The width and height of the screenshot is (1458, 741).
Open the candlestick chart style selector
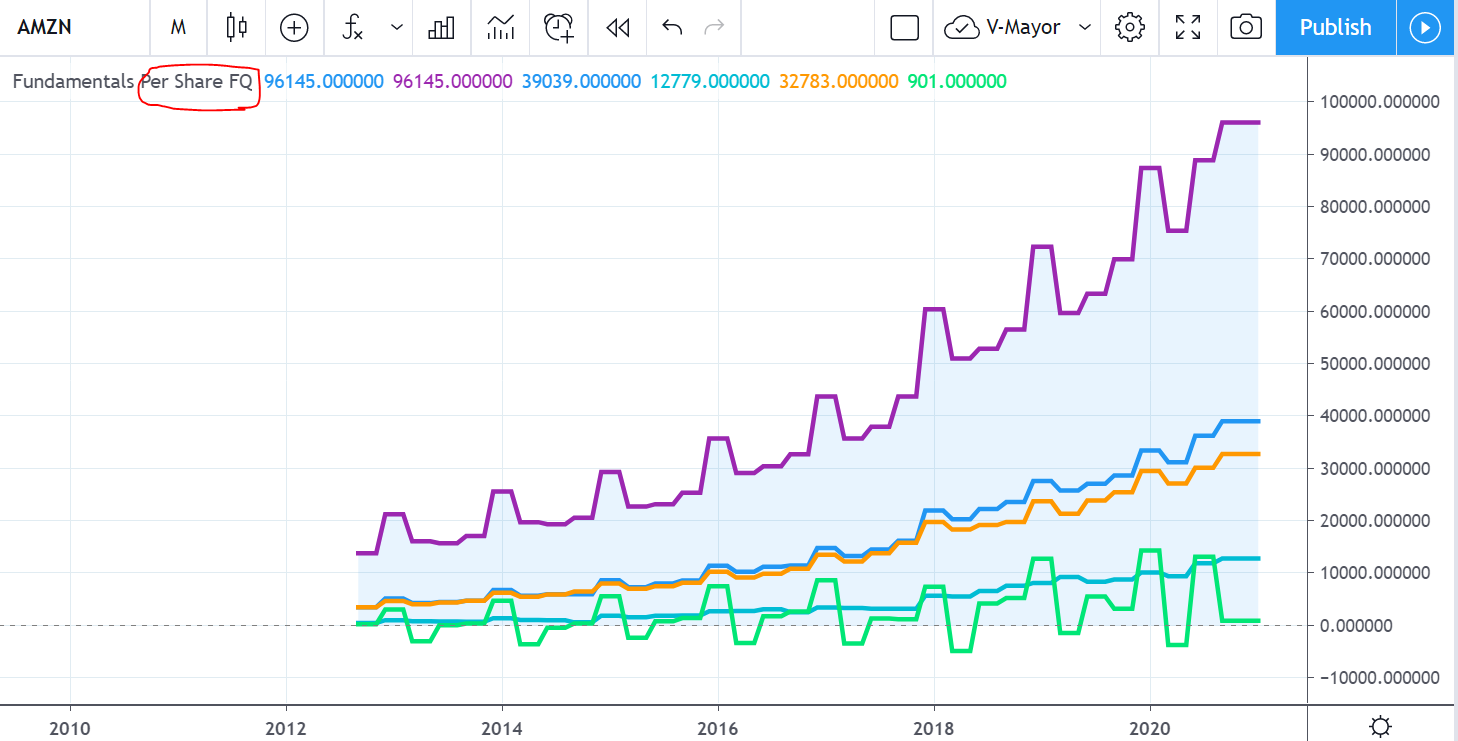click(236, 27)
